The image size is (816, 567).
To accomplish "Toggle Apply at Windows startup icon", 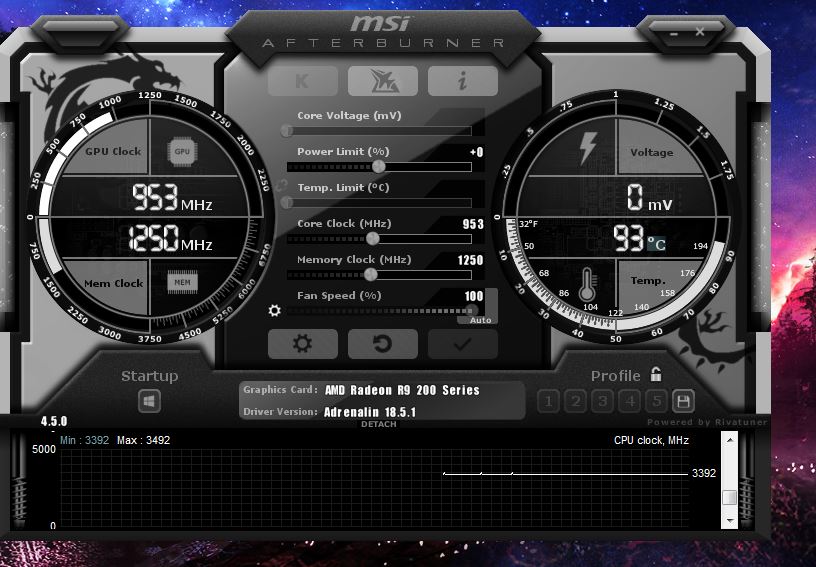I will [149, 401].
